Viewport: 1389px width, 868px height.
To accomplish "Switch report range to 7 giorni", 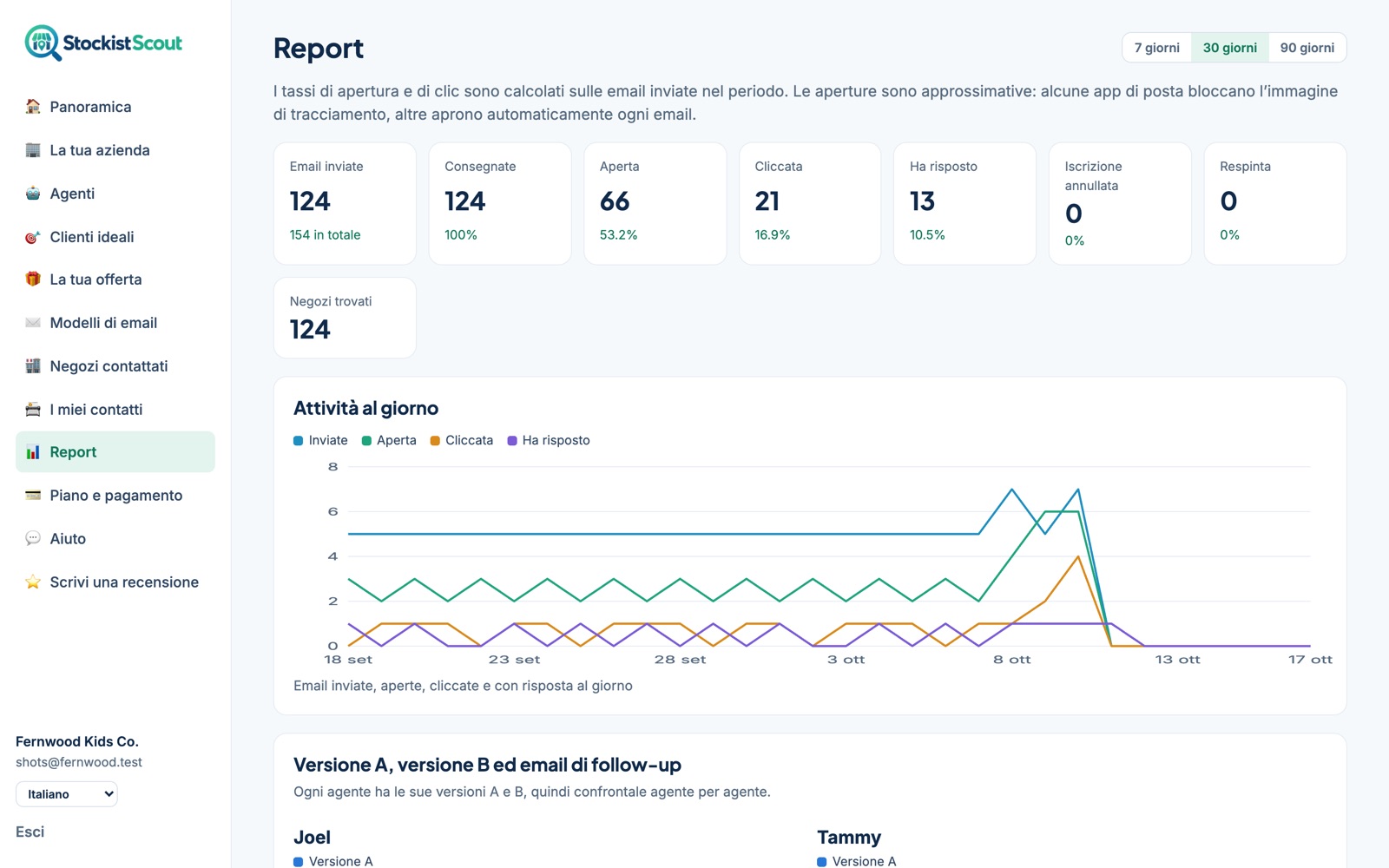I will click(1156, 48).
